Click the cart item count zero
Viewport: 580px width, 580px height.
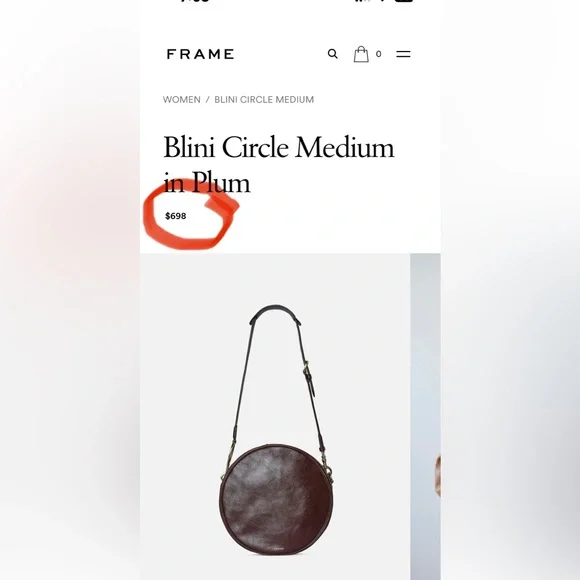(378, 54)
